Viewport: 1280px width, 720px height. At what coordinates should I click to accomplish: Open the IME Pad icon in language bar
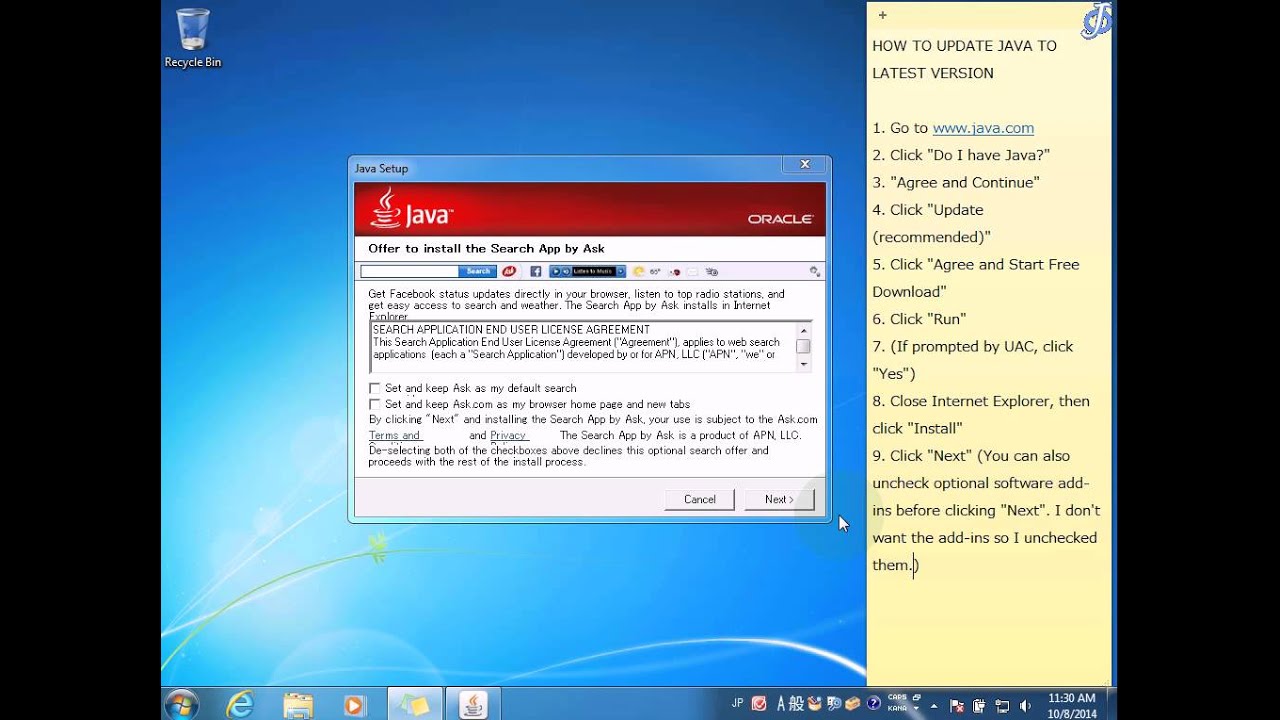pyautogui.click(x=814, y=704)
